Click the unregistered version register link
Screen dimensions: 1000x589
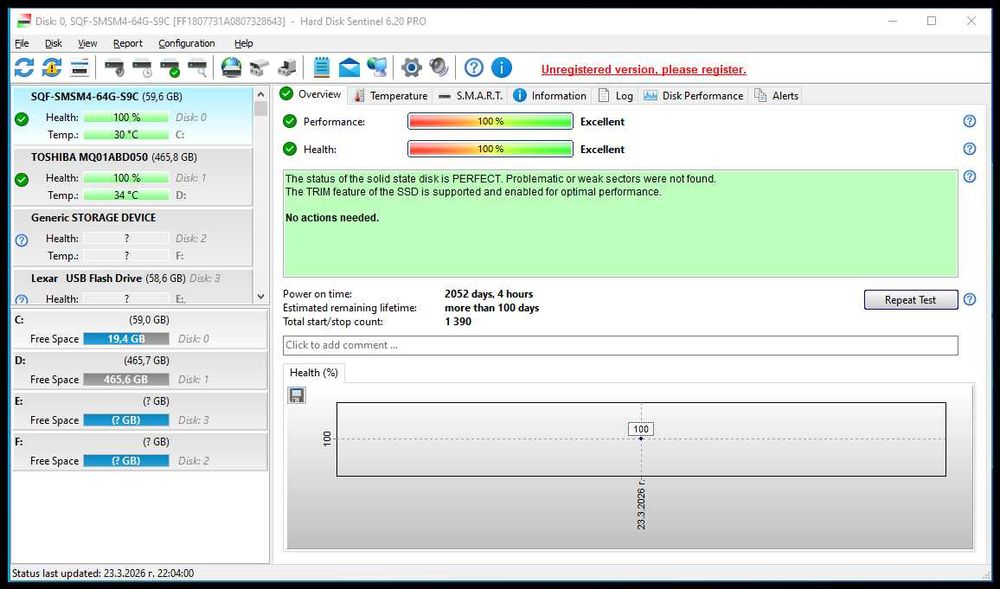pos(643,69)
